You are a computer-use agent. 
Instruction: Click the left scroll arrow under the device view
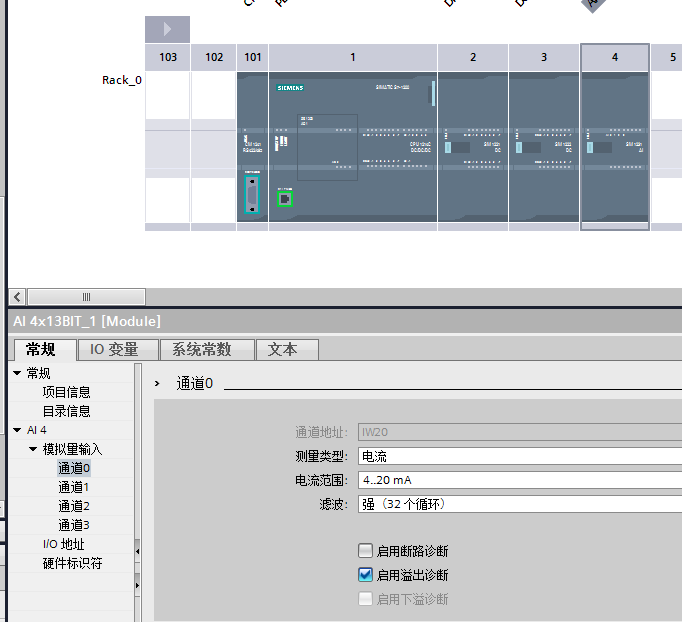click(x=17, y=297)
